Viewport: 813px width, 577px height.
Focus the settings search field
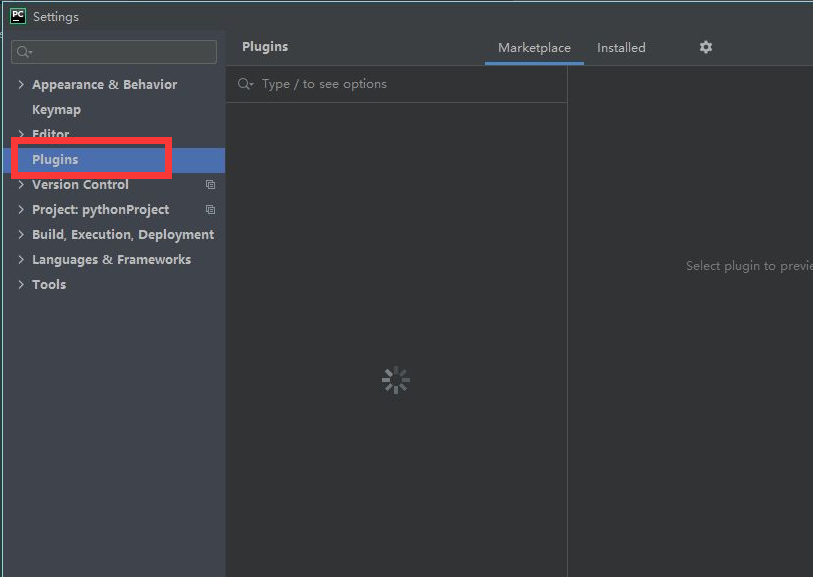pos(114,52)
